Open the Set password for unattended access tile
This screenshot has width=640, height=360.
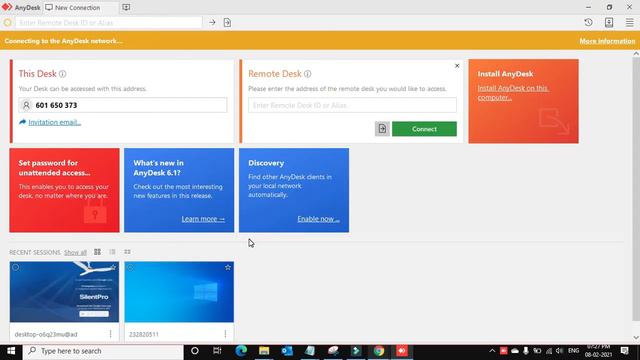pyautogui.click(x=64, y=190)
